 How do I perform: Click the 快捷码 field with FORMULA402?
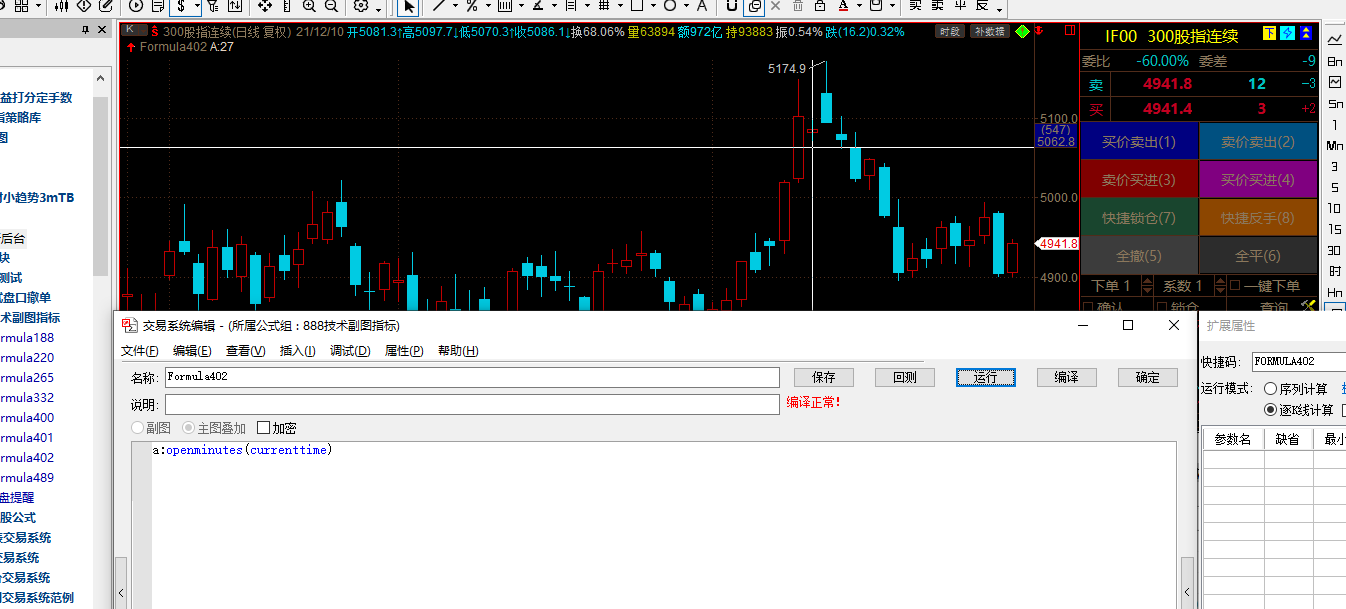[x=1299, y=361]
